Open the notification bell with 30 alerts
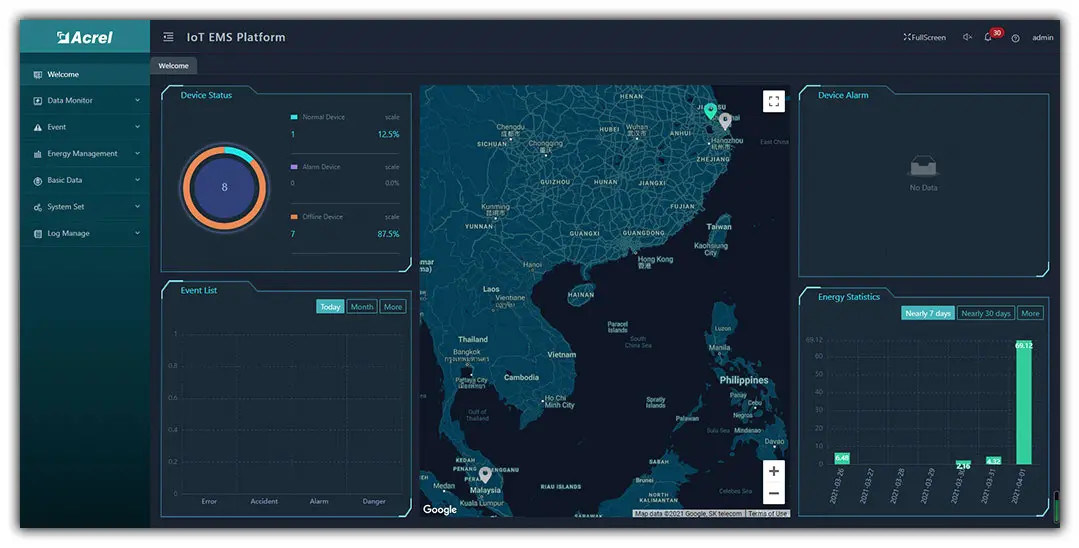The width and height of the screenshot is (1079, 548). click(988, 38)
